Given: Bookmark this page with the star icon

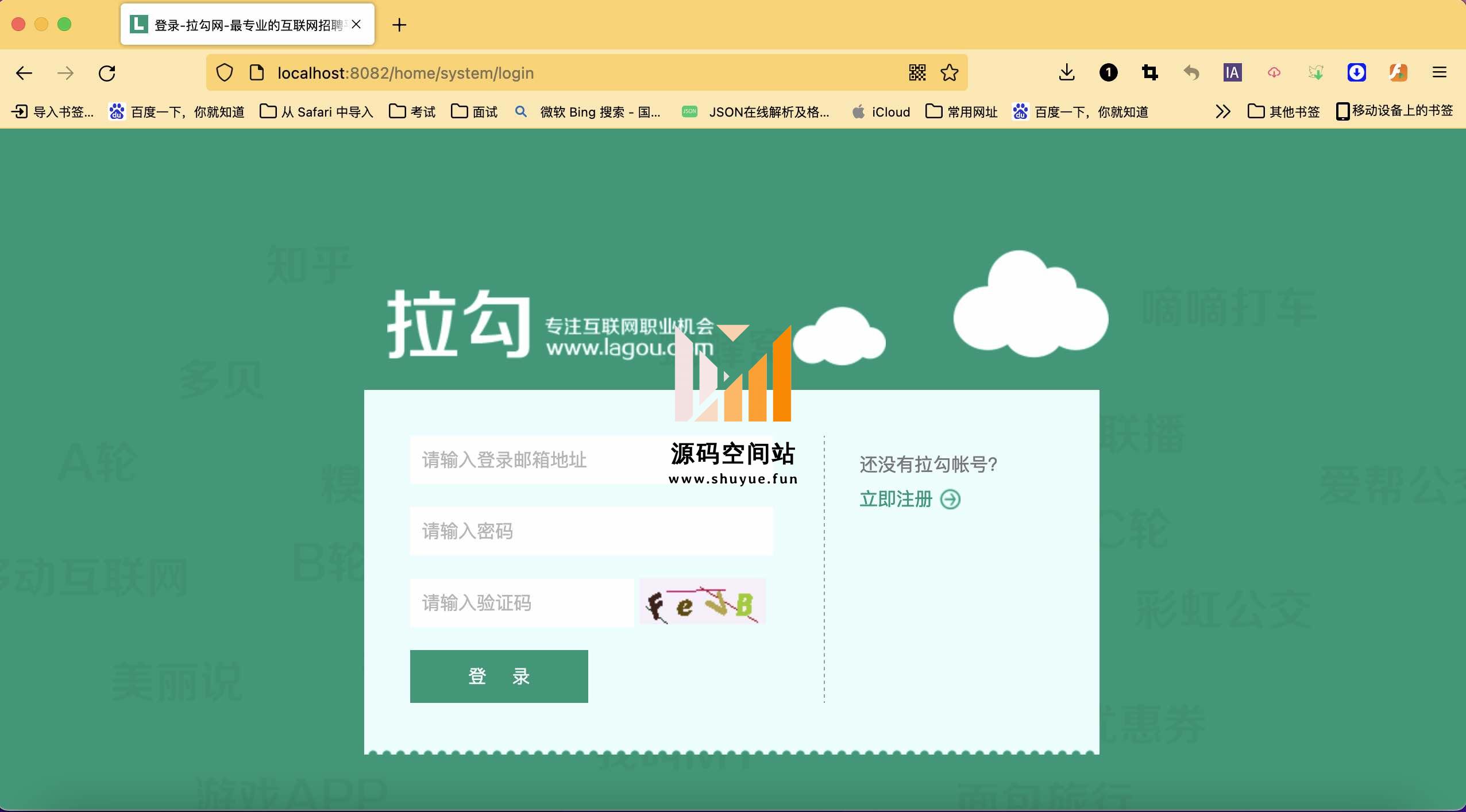Looking at the screenshot, I should [950, 72].
